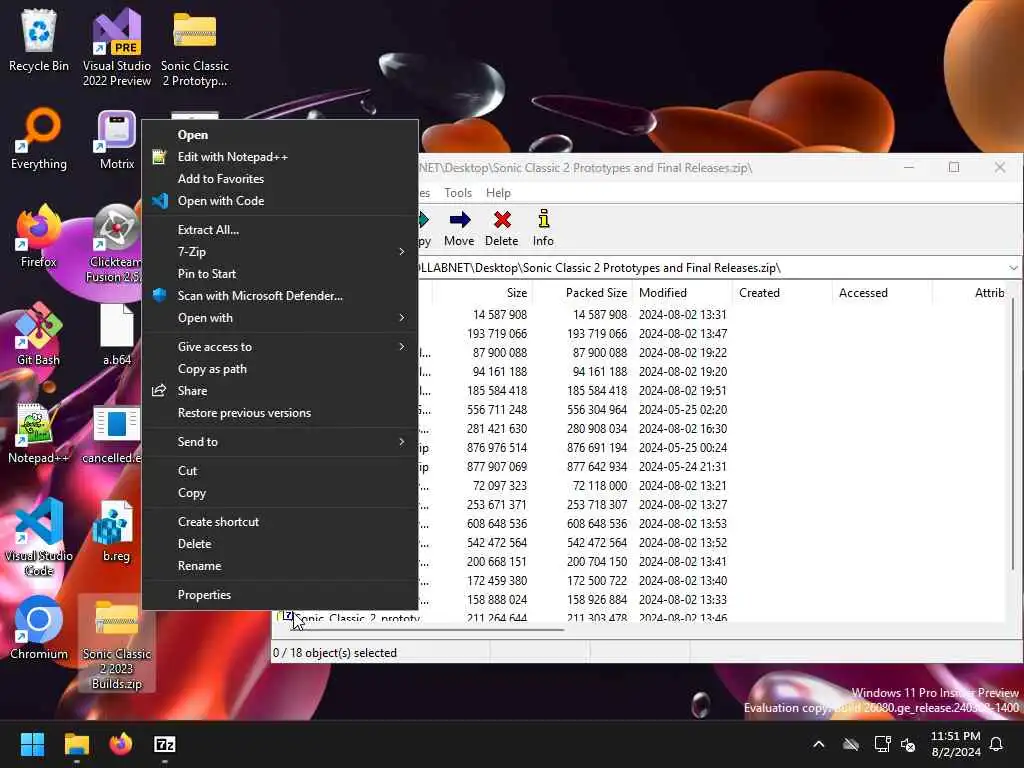
Task: Show hidden tray icons chevron
Action: (x=818, y=744)
